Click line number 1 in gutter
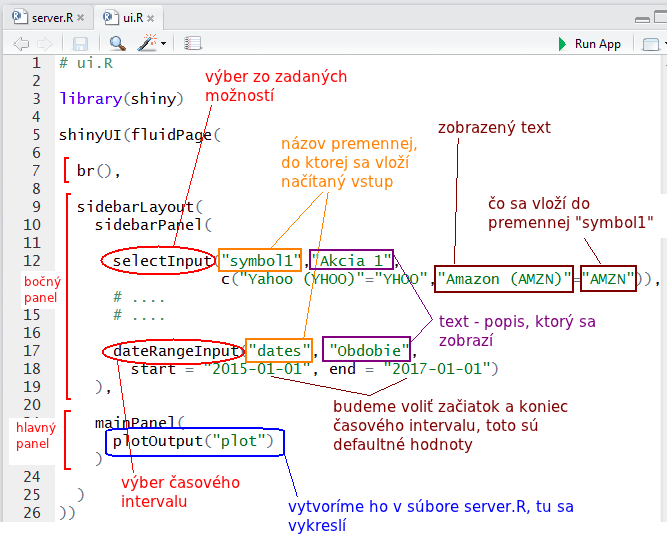Viewport: 667px width, 557px height. pos(37,63)
